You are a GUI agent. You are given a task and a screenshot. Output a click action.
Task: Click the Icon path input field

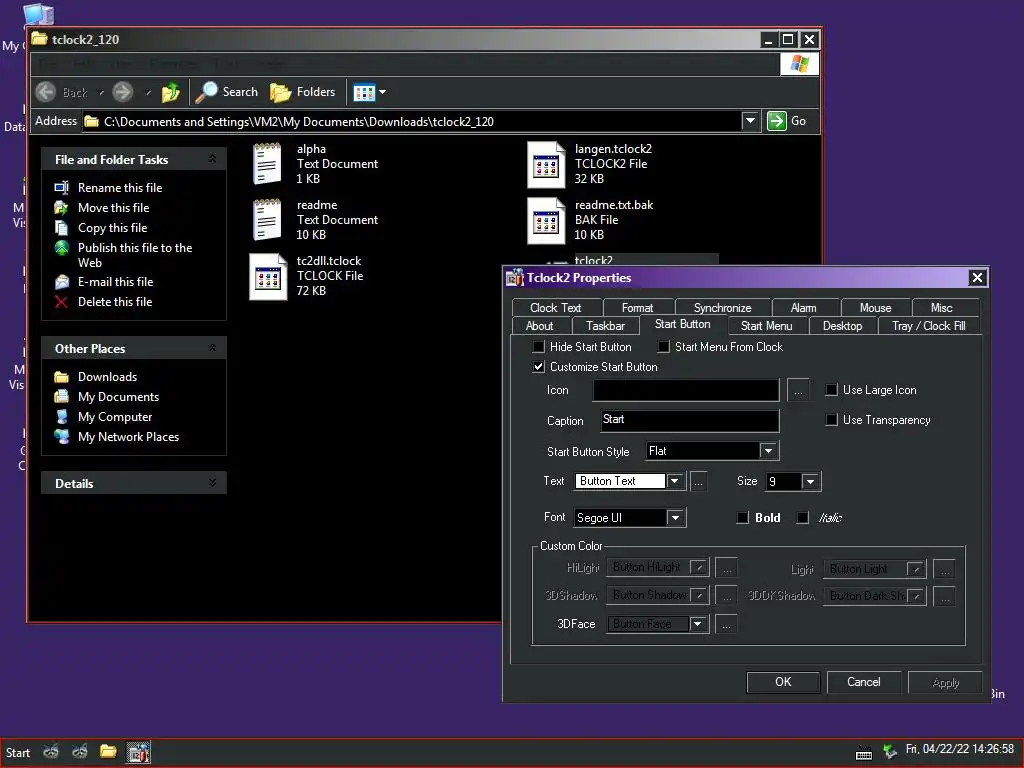686,390
